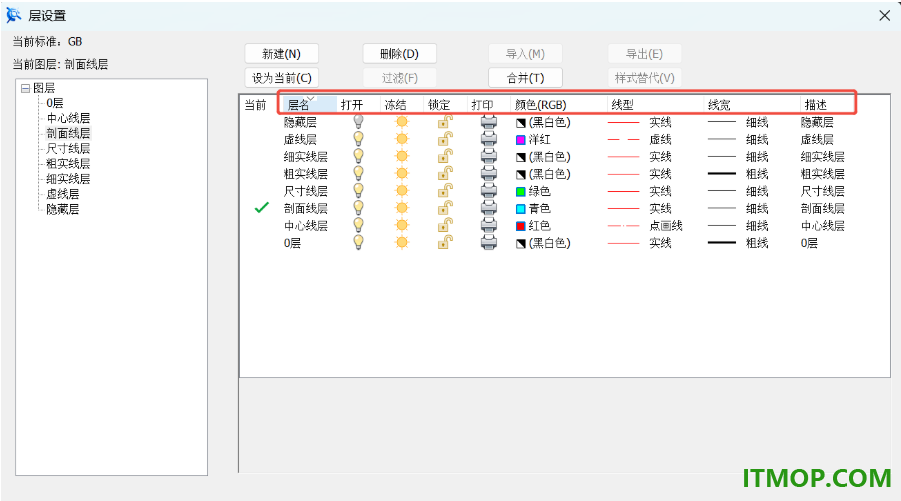Open green color swatch of 尺寸线层

click(521, 191)
